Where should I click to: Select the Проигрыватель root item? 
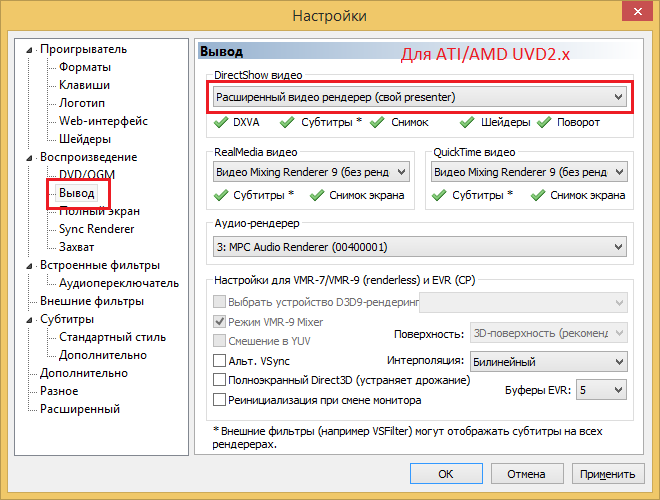click(83, 49)
